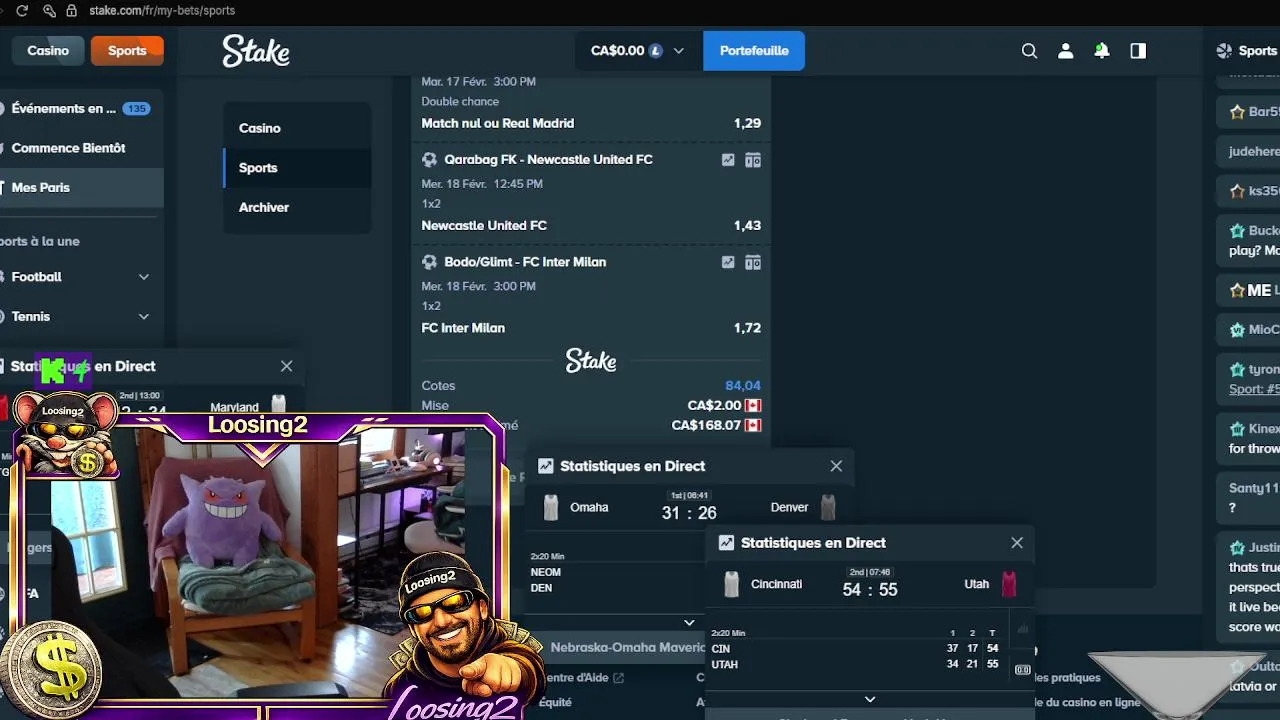Open live stats for Bodo/Glimt - FC Inter Milan
Image resolution: width=1280 pixels, height=720 pixels.
[x=728, y=262]
